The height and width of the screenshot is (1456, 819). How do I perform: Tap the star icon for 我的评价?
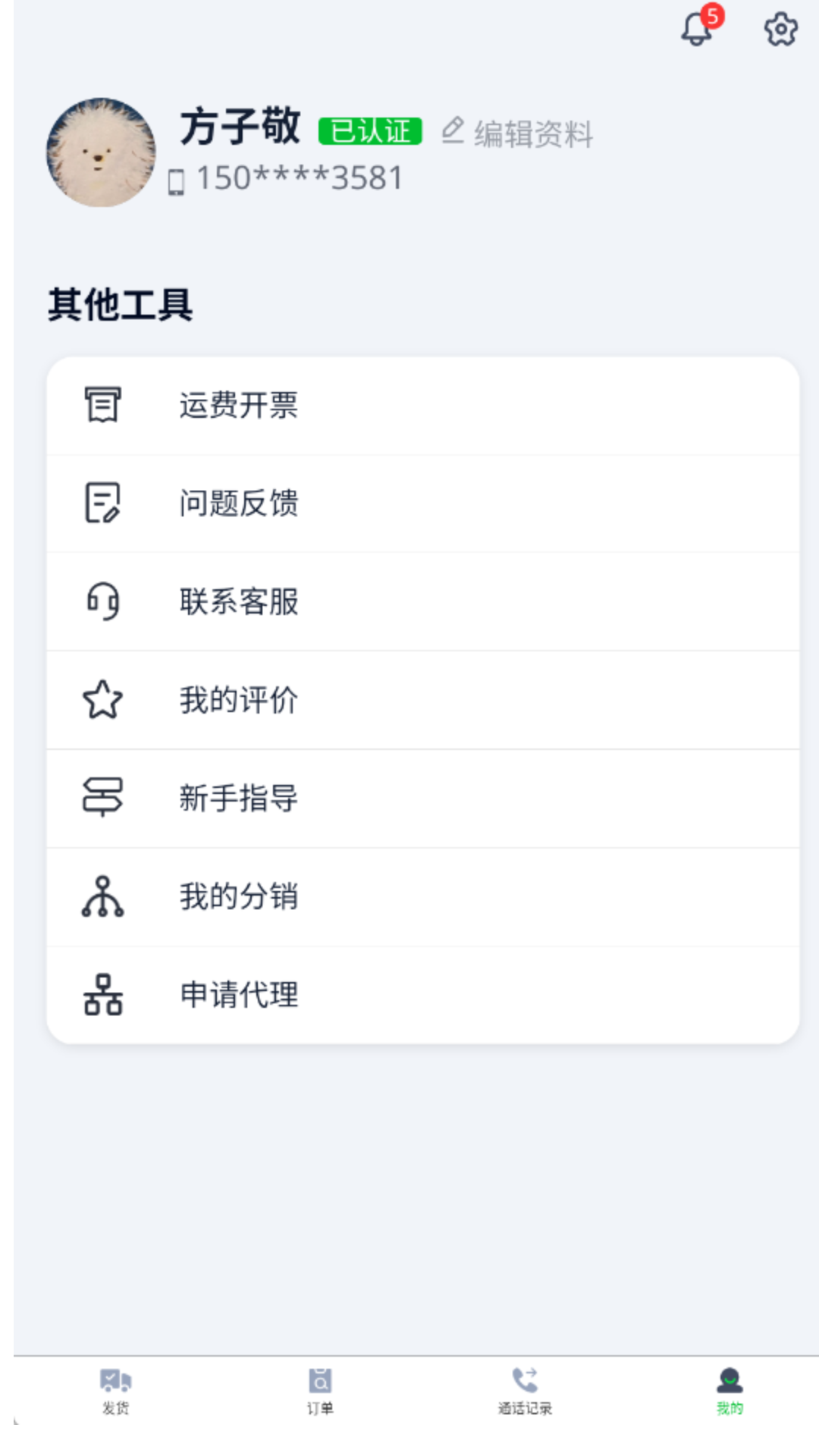[x=102, y=699]
